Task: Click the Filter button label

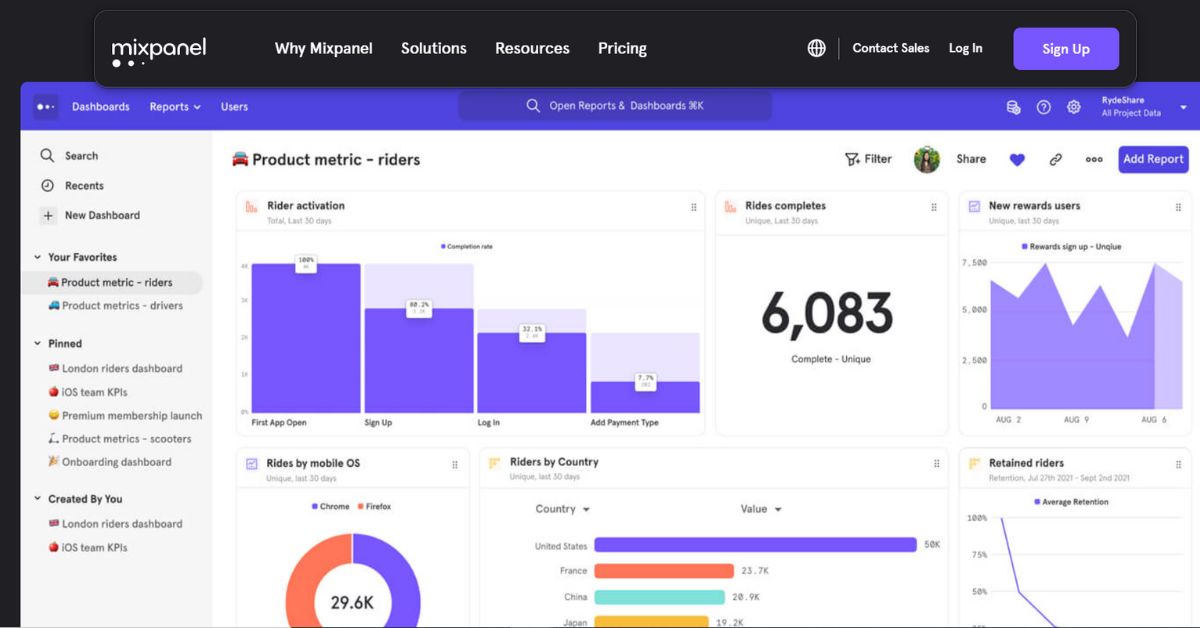Action: (x=878, y=159)
